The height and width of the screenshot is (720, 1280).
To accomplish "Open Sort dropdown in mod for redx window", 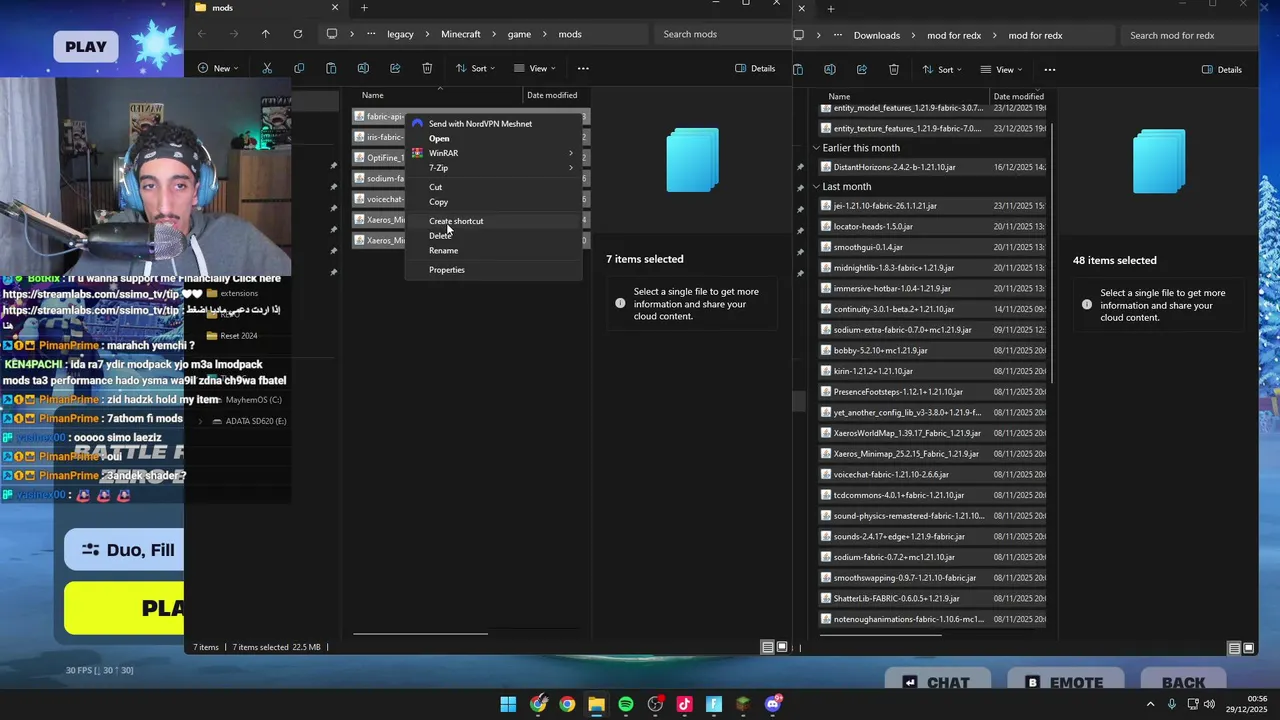I will pyautogui.click(x=942, y=69).
